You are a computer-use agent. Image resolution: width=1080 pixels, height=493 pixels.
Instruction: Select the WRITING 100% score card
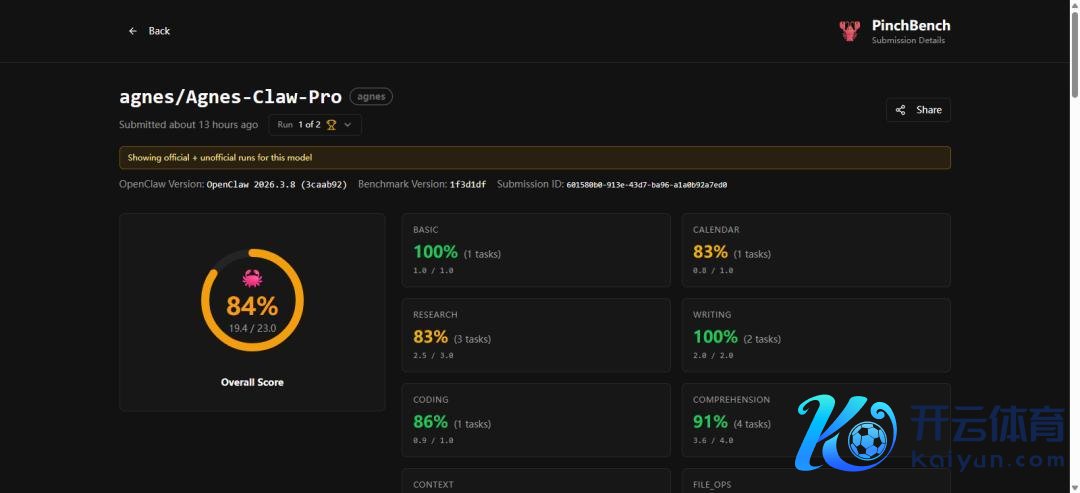(x=815, y=336)
